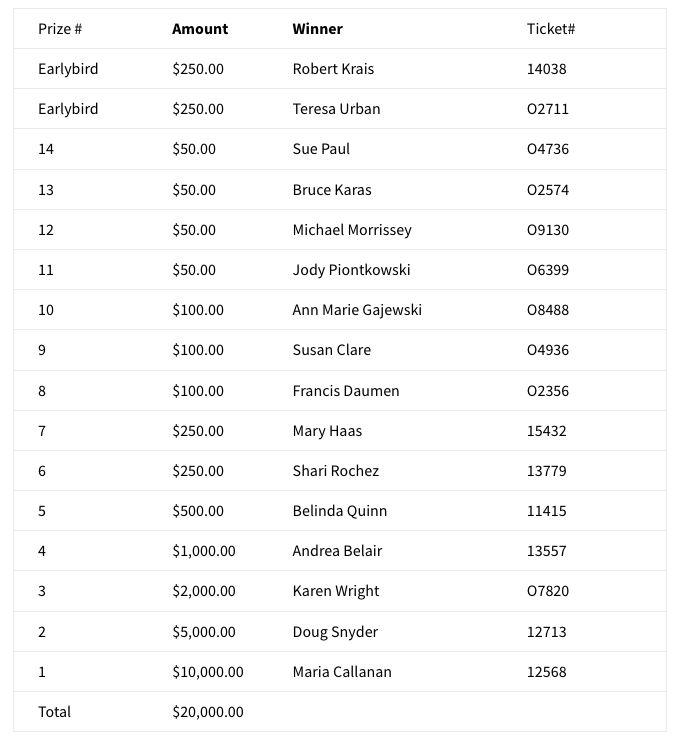Click the "Total" row label
Image resolution: width=677 pixels, height=745 pixels.
point(54,712)
